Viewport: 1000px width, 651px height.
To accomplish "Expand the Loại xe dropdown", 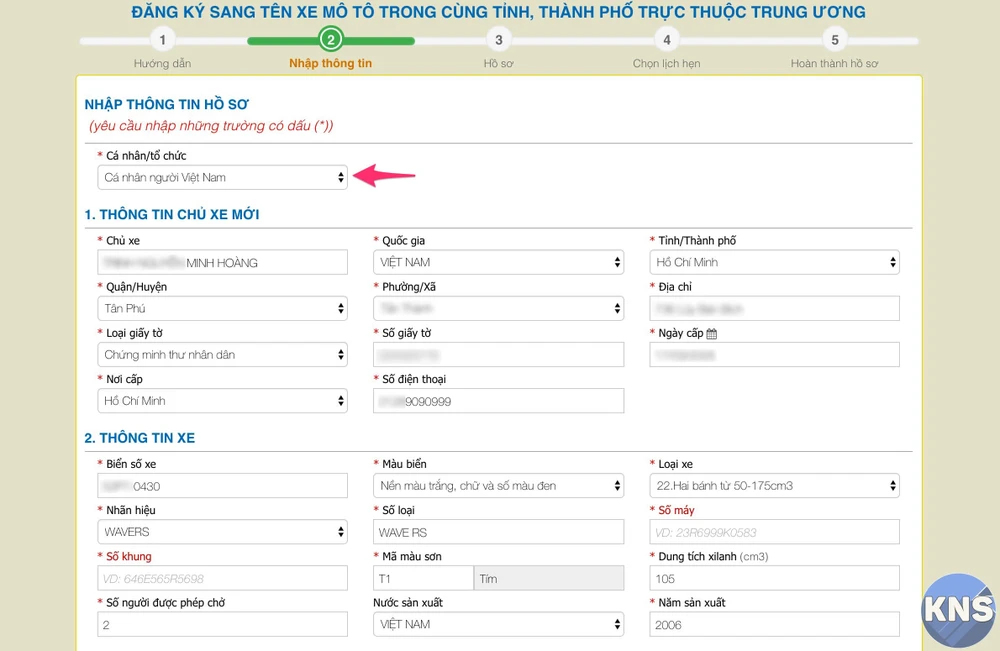I will 774,486.
